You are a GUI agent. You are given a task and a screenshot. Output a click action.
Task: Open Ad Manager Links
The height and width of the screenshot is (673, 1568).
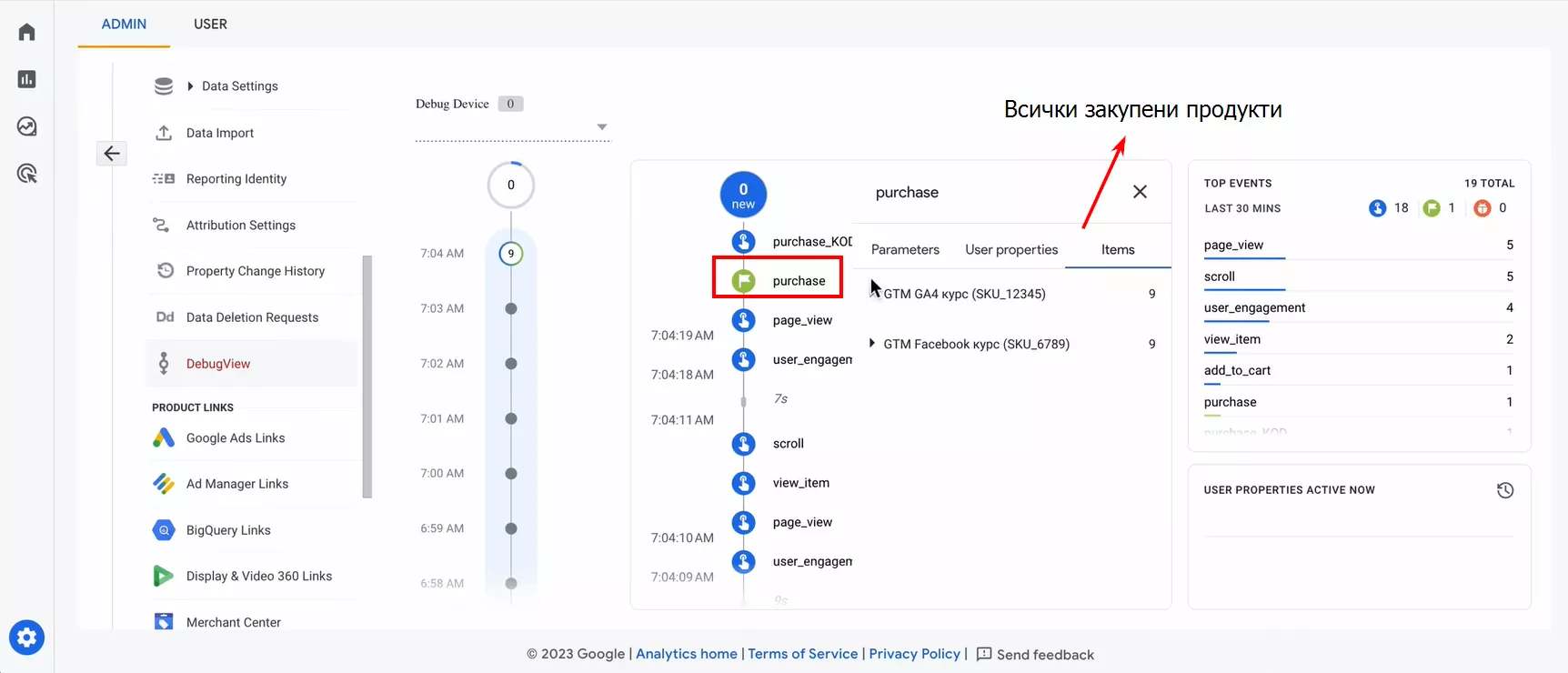pos(237,484)
